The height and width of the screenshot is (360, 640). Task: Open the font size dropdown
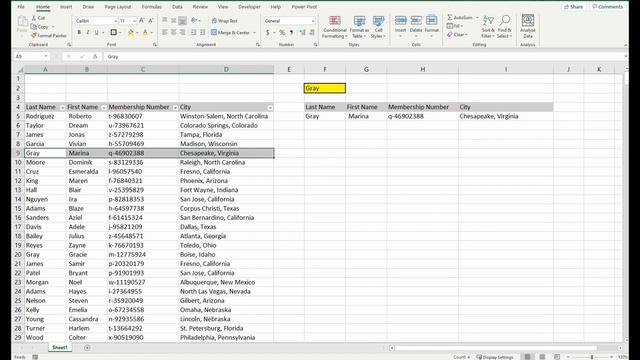tap(134, 21)
